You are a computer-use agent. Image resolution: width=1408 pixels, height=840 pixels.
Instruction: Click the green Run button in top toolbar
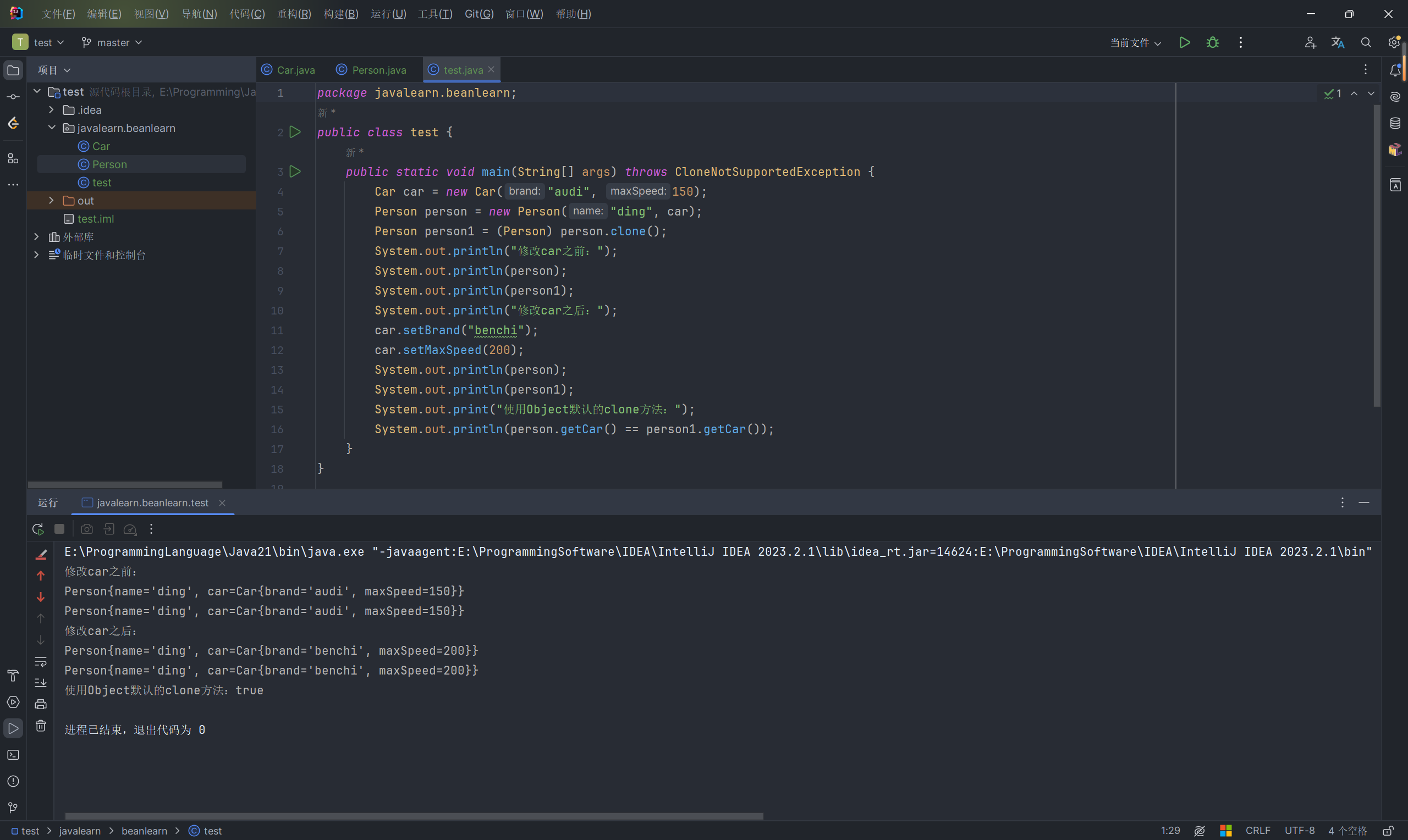pos(1184,42)
